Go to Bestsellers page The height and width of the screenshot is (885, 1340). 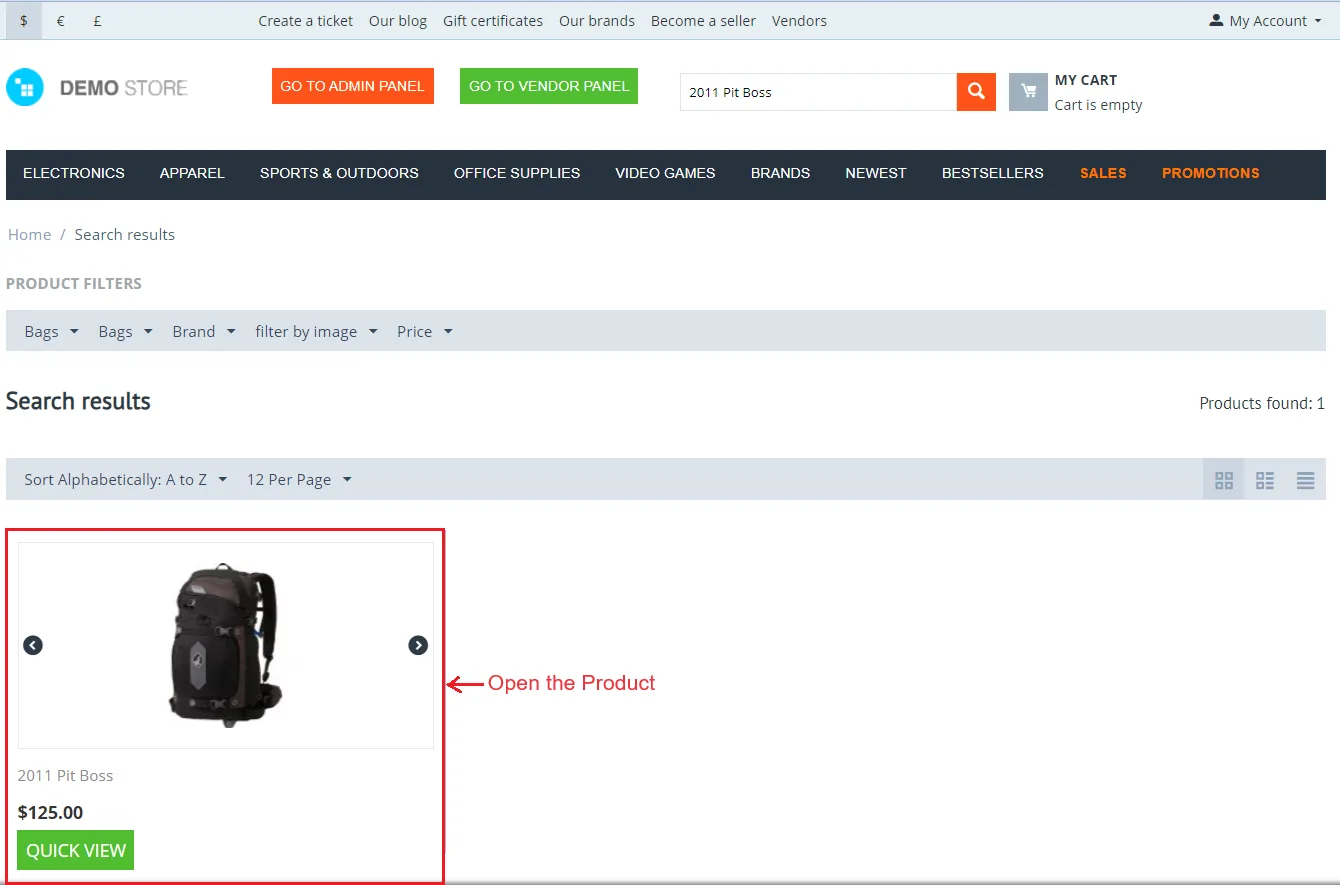click(x=993, y=173)
